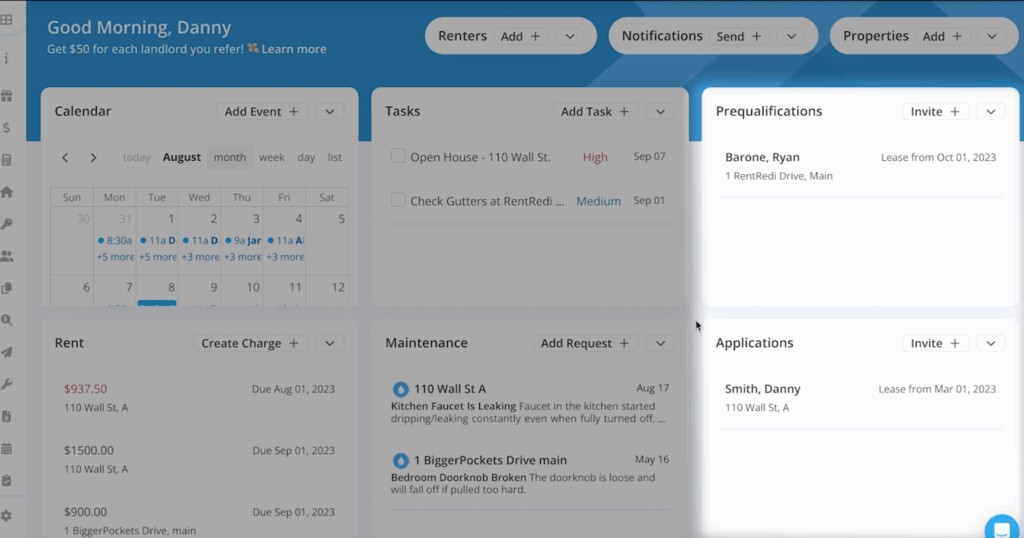Mark Check Gutters task as done
Screen dimensions: 1024x538
coord(398,201)
